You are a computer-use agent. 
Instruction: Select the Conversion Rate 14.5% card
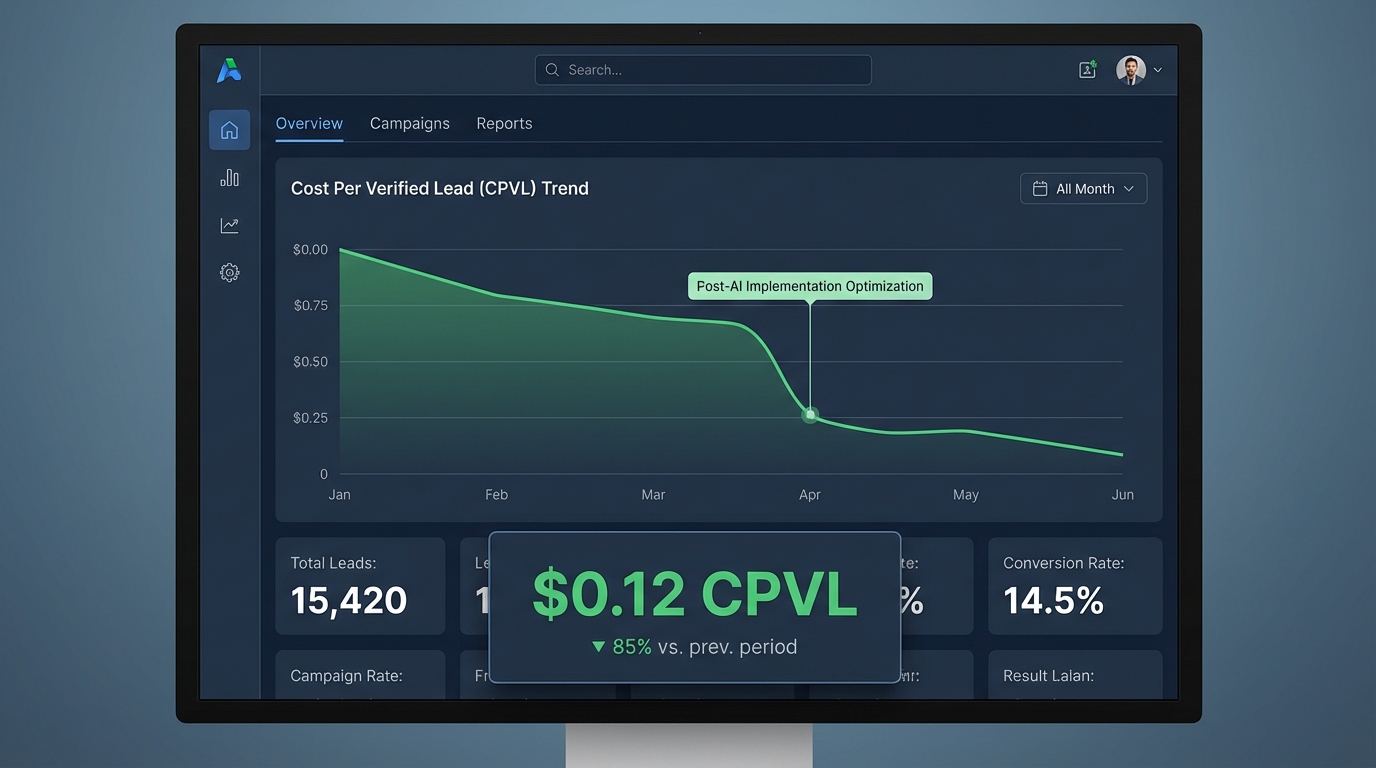point(1075,586)
